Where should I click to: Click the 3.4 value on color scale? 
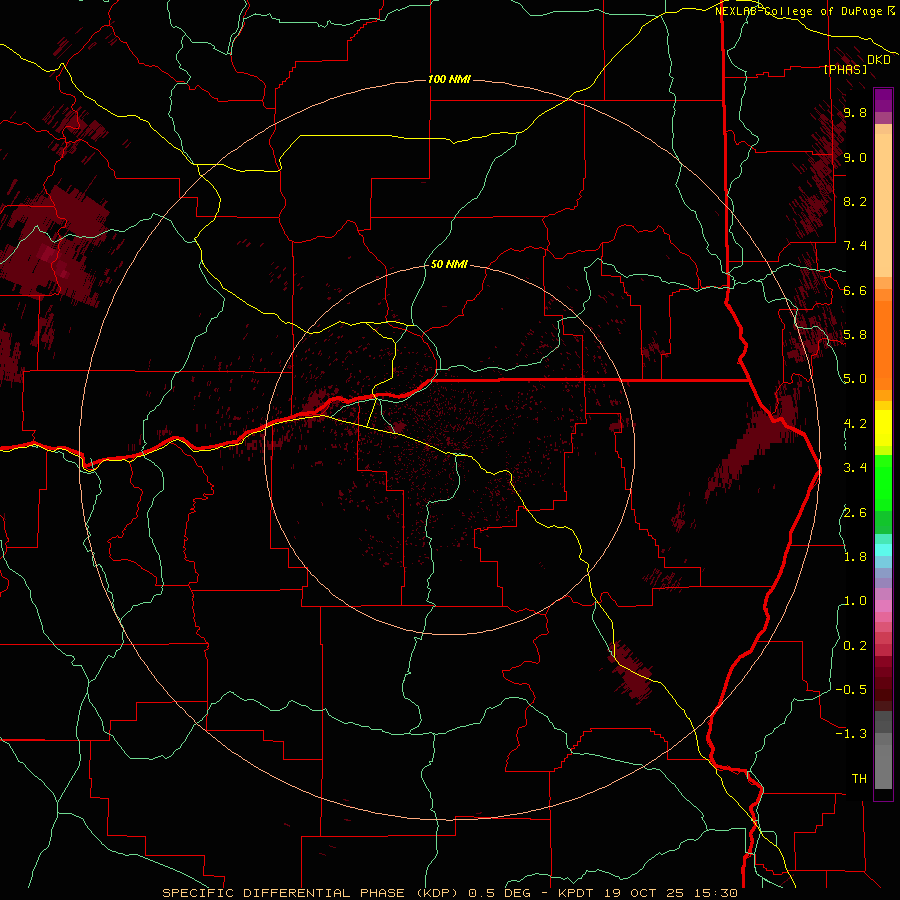pyautogui.click(x=855, y=468)
